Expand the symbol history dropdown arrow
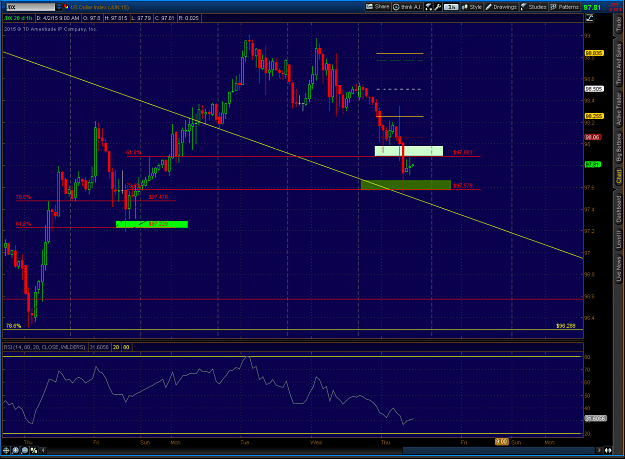This screenshot has height=459, width=625. click(x=59, y=7)
